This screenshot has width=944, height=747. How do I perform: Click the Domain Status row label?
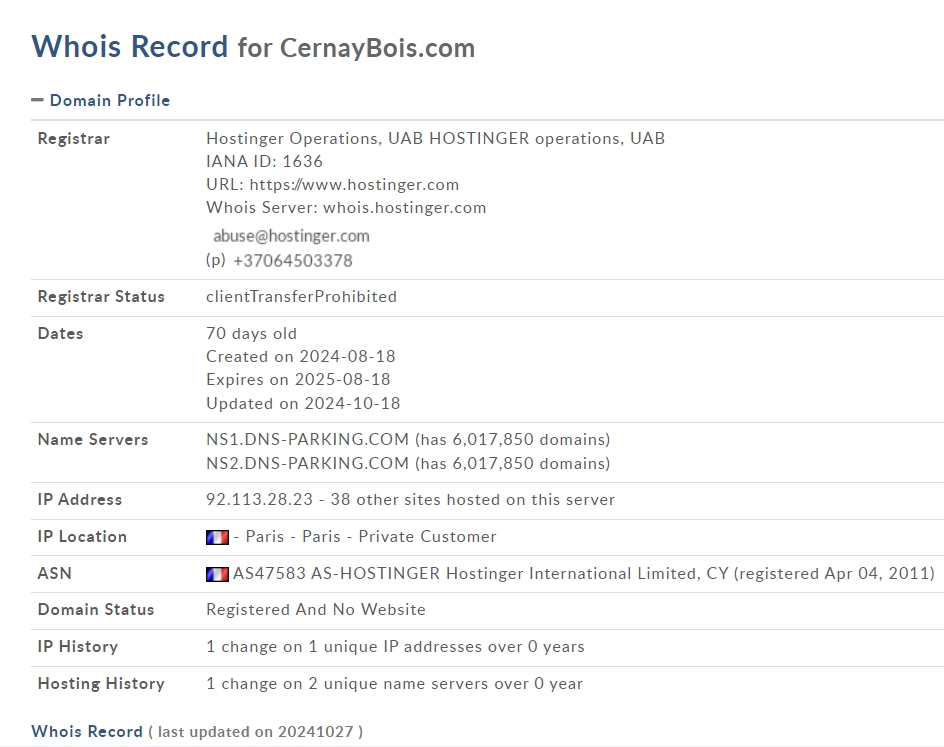pyautogui.click(x=96, y=610)
